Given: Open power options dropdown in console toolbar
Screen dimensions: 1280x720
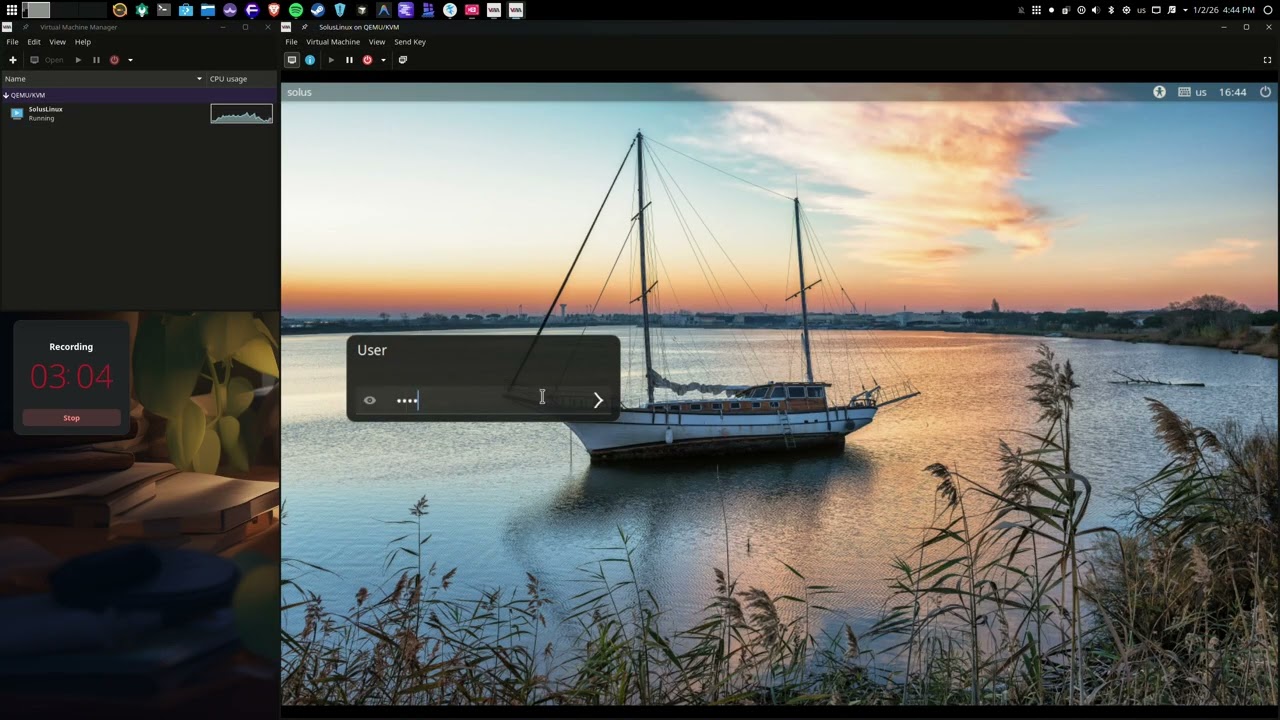Looking at the screenshot, I should click(x=383, y=60).
